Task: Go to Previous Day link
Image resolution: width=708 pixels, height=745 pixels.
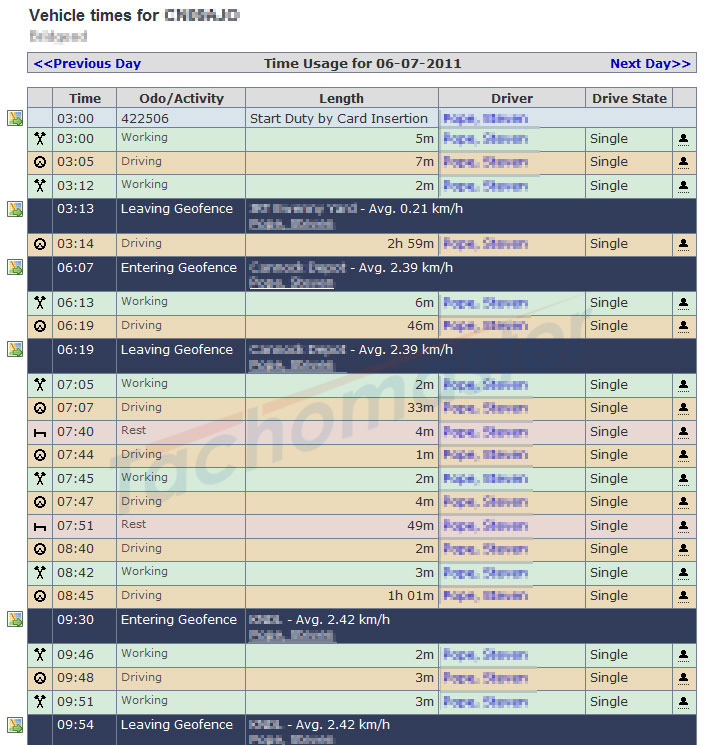Action: coord(87,63)
